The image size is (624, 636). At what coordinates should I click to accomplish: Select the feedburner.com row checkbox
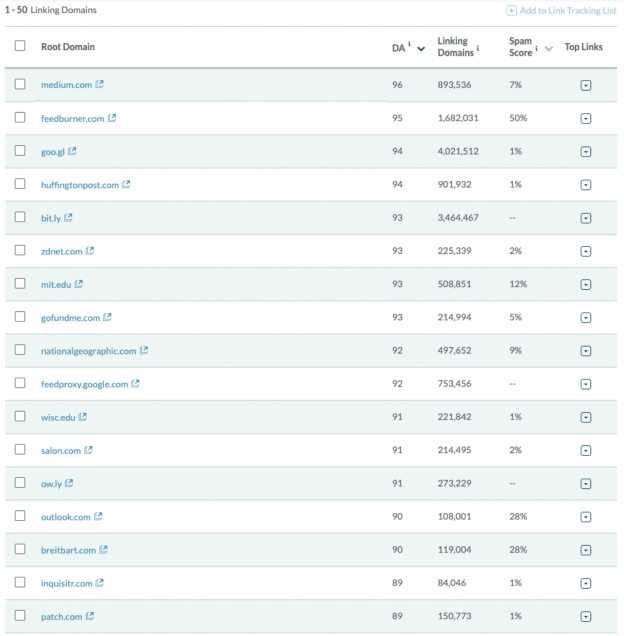pos(20,117)
